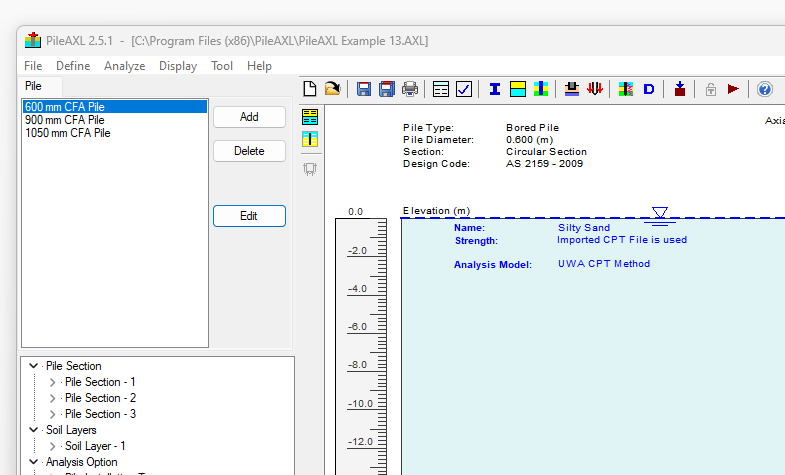Expand Pile Section - 1 node
Image resolution: width=785 pixels, height=475 pixels.
pyautogui.click(x=52, y=382)
